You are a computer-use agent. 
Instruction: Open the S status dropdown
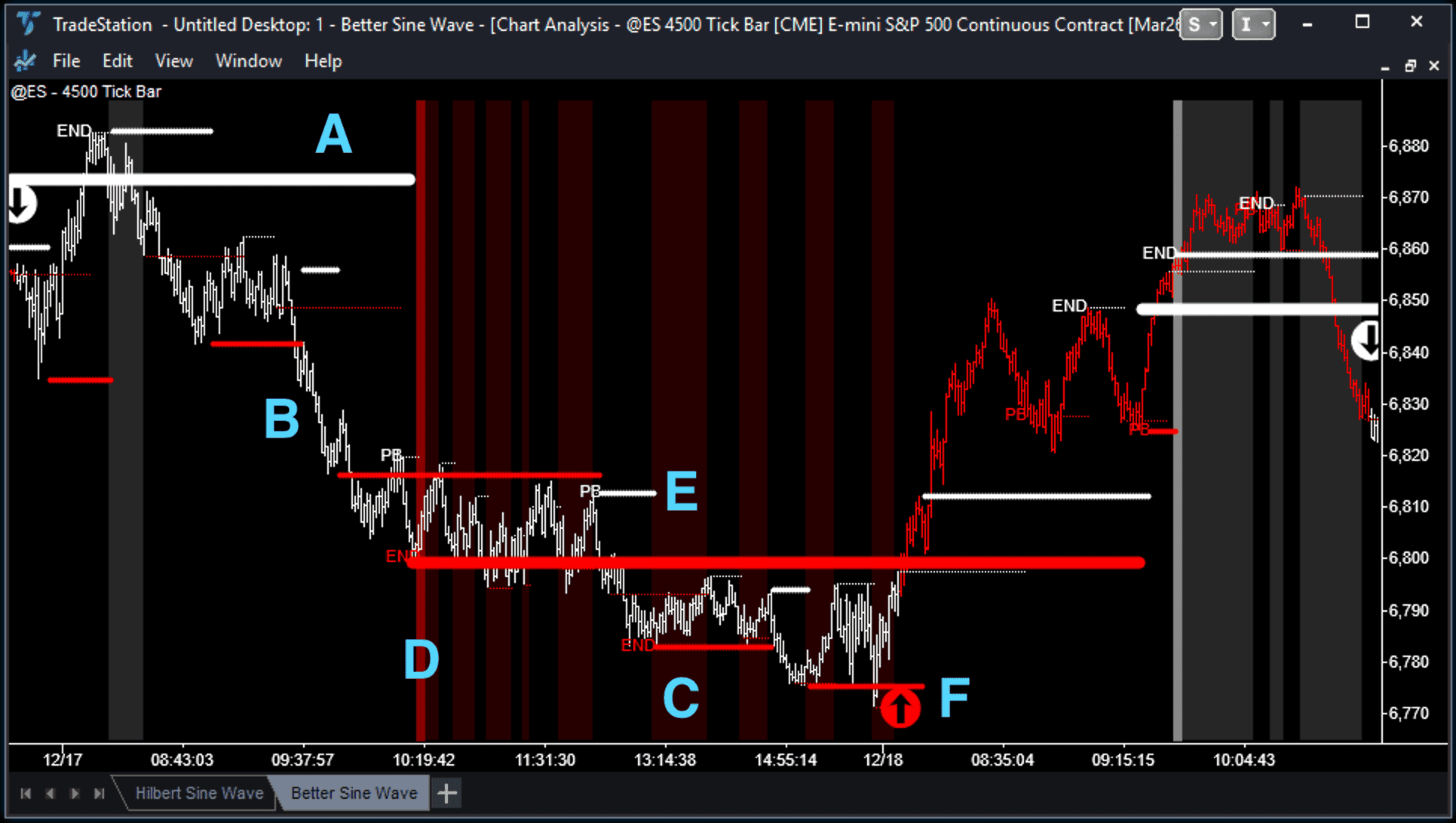click(x=1201, y=24)
